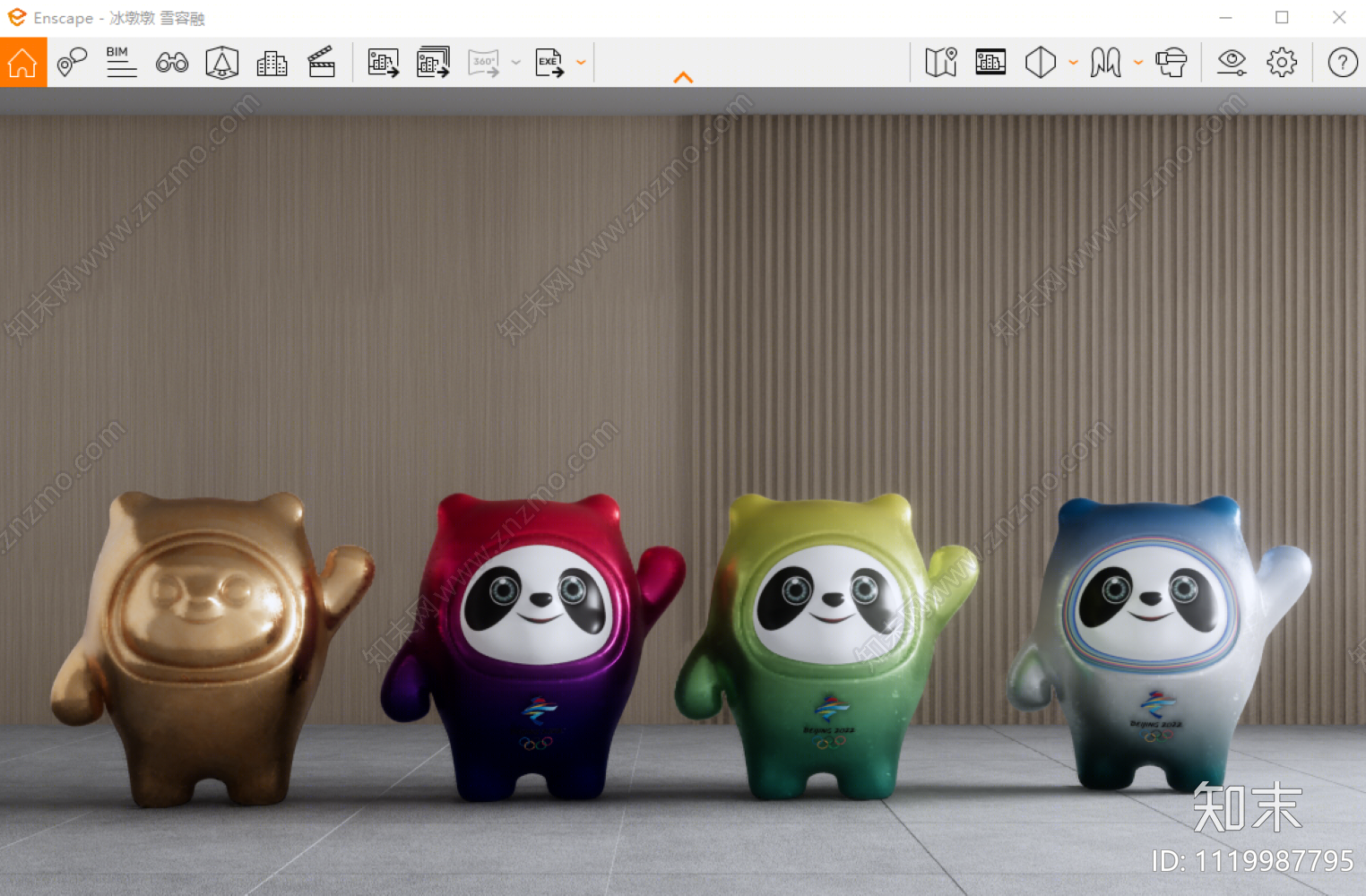Open visual settings eye icon

[1232, 63]
